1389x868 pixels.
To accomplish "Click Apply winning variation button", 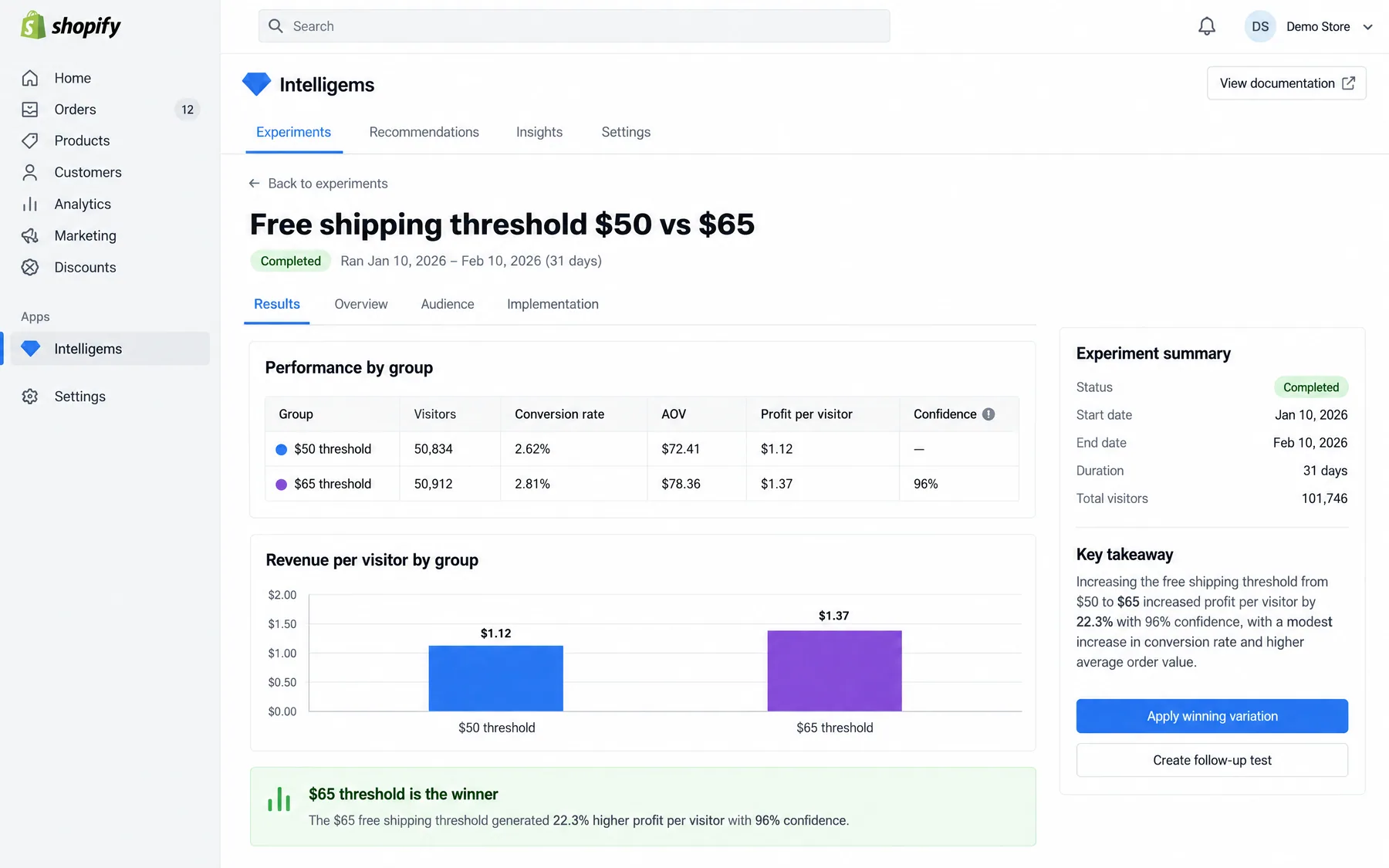I will point(1212,716).
